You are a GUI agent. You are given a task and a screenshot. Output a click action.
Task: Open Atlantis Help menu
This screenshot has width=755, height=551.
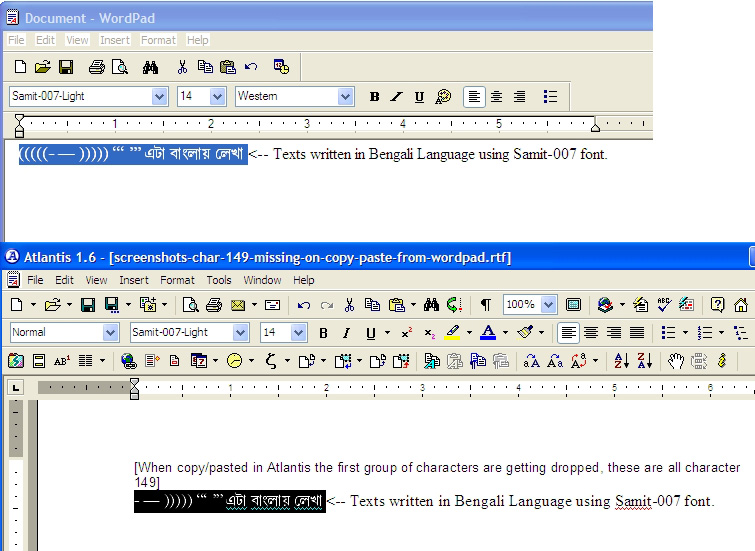point(304,280)
